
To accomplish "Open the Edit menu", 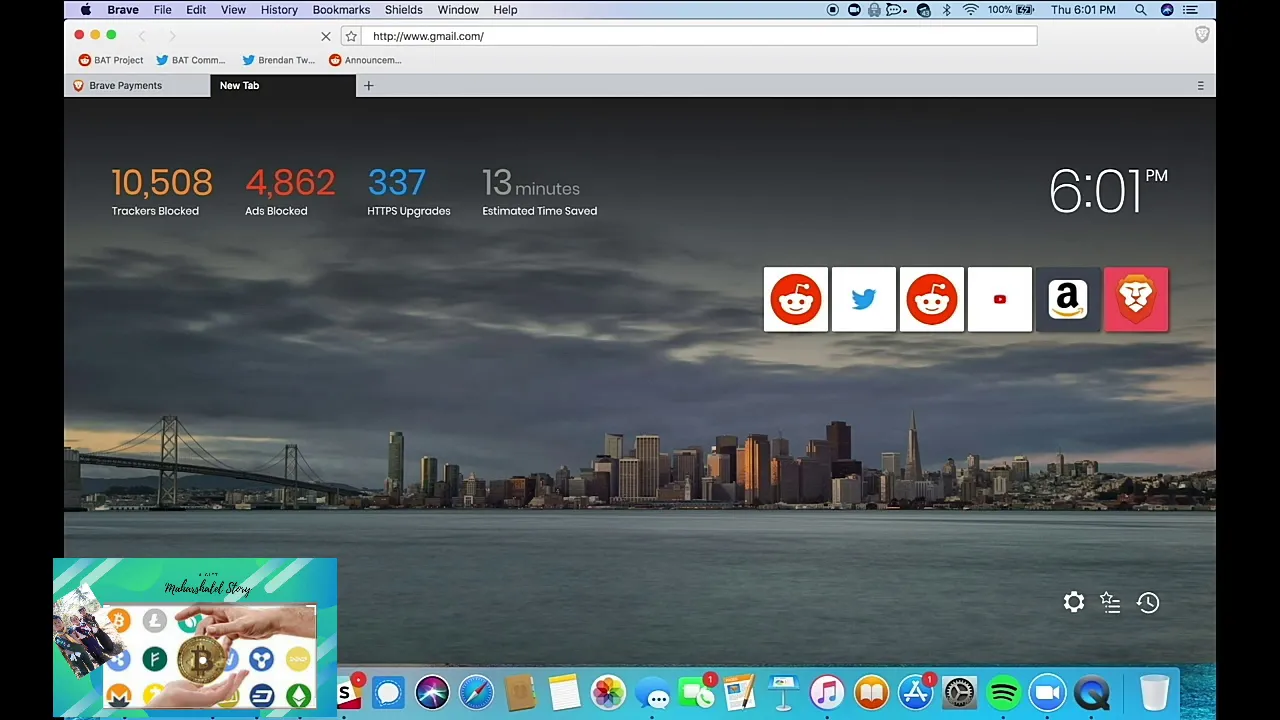I will [196, 10].
